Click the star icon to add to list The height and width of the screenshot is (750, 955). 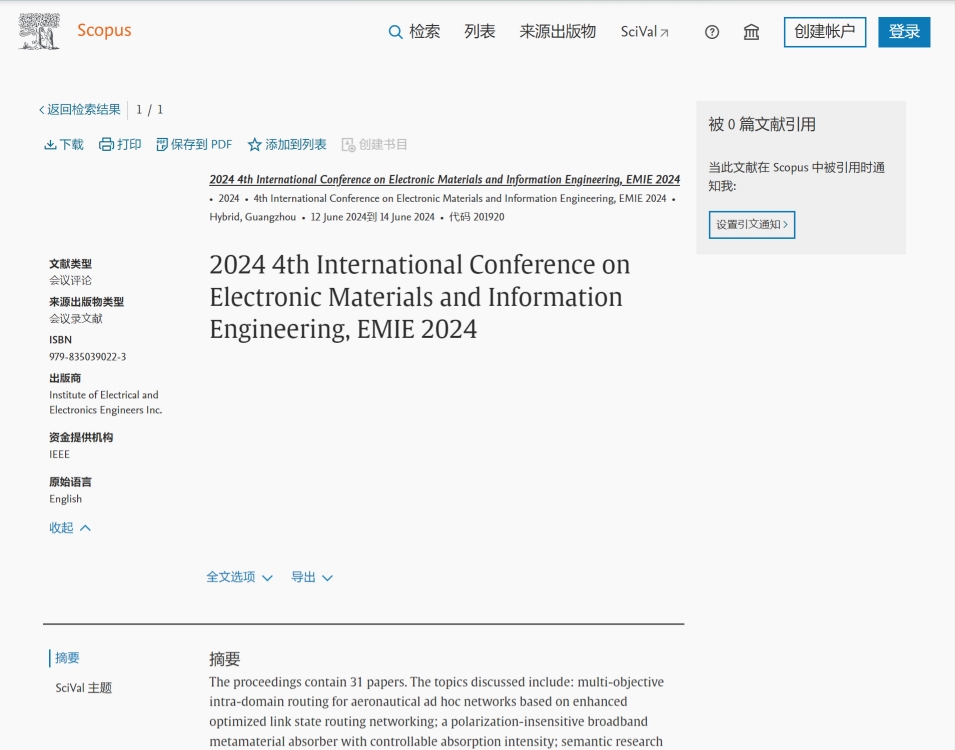(x=255, y=144)
